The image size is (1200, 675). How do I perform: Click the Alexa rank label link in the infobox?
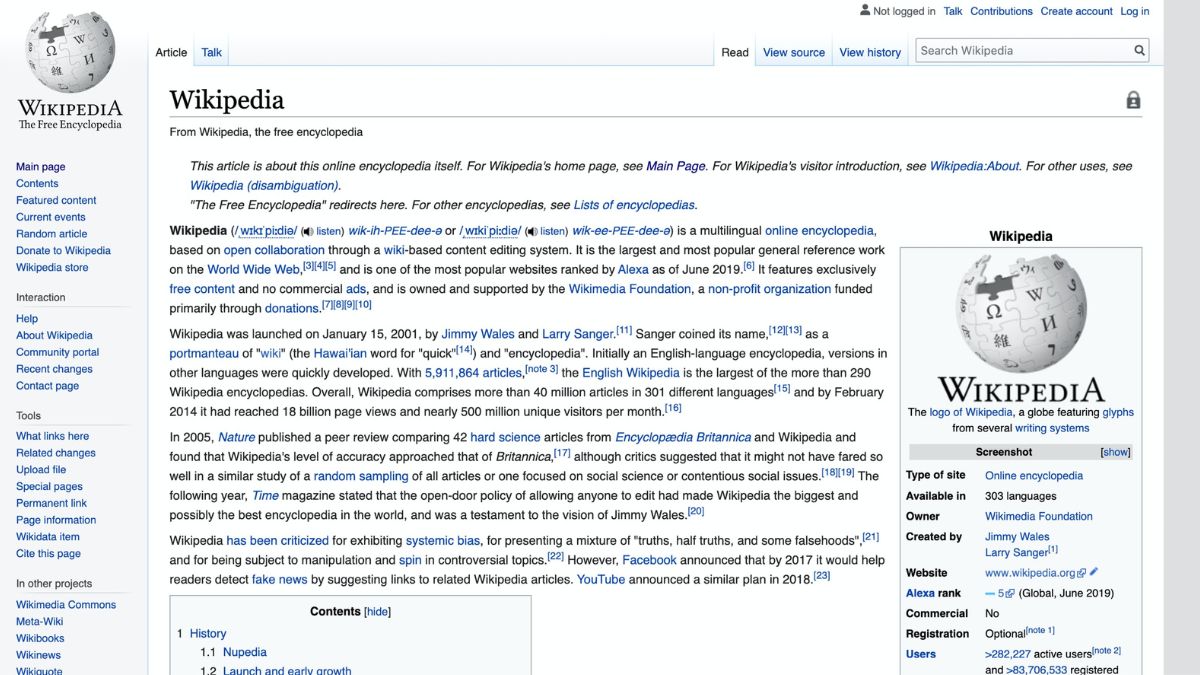[x=933, y=593]
